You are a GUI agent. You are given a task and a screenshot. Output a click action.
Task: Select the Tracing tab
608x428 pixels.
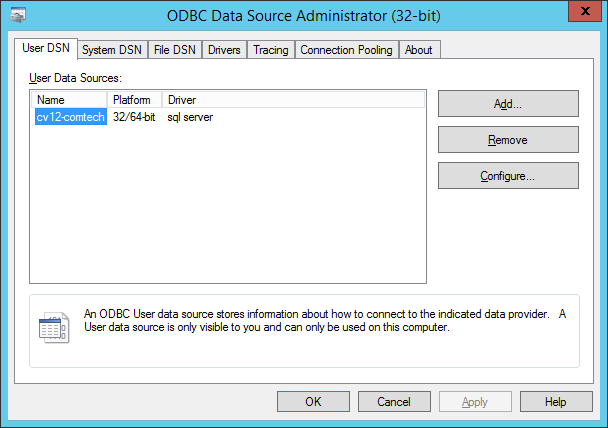point(271,50)
